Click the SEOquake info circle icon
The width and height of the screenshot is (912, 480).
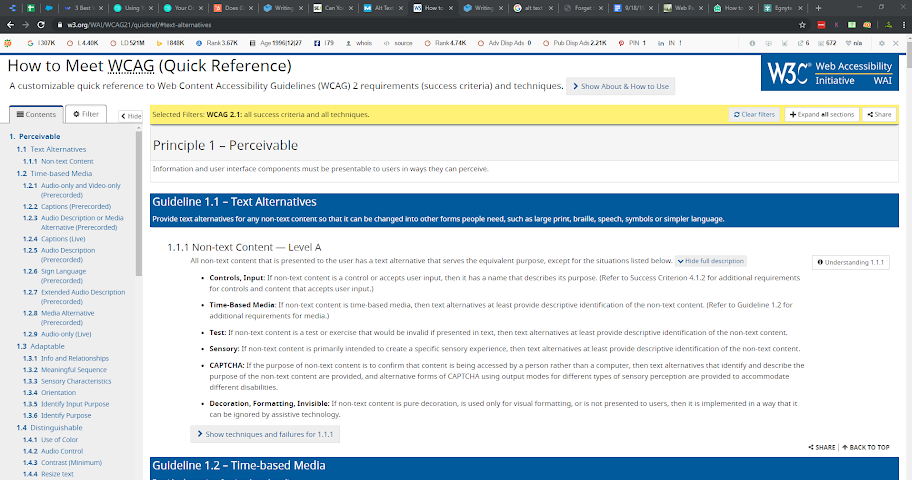pos(752,43)
